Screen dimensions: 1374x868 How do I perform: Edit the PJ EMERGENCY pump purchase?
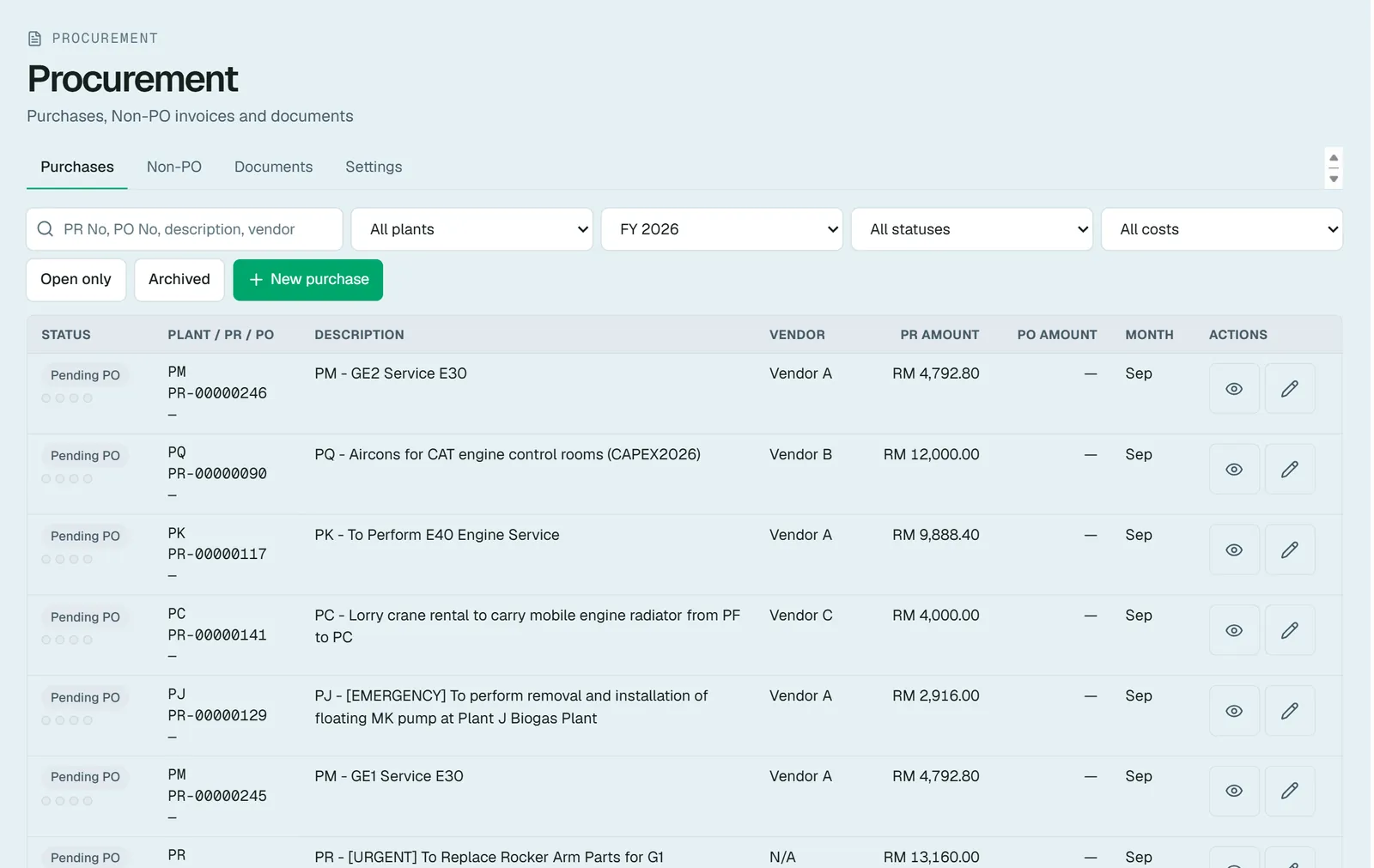pos(1289,712)
